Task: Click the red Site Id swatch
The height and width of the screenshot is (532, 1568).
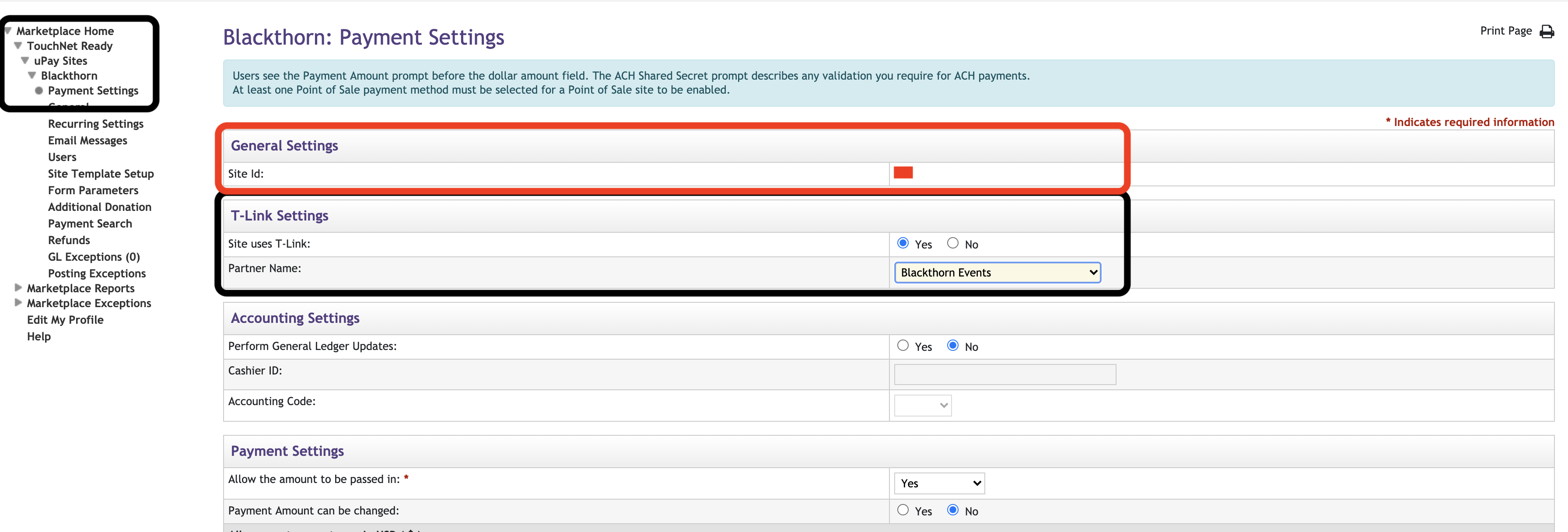Action: [x=903, y=173]
